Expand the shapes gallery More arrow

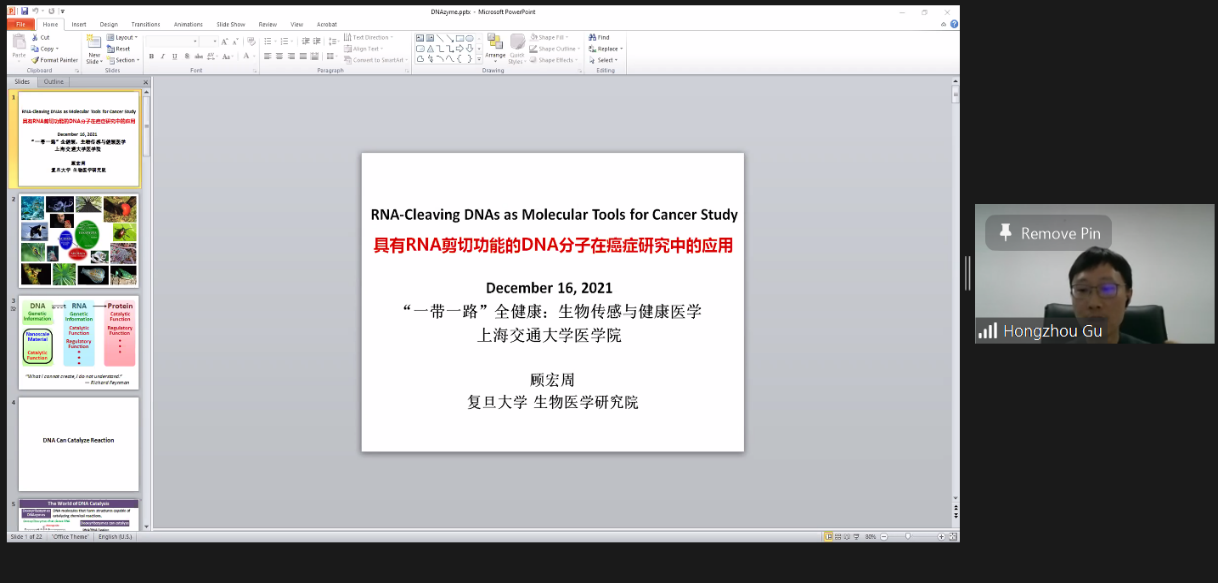tap(480, 60)
